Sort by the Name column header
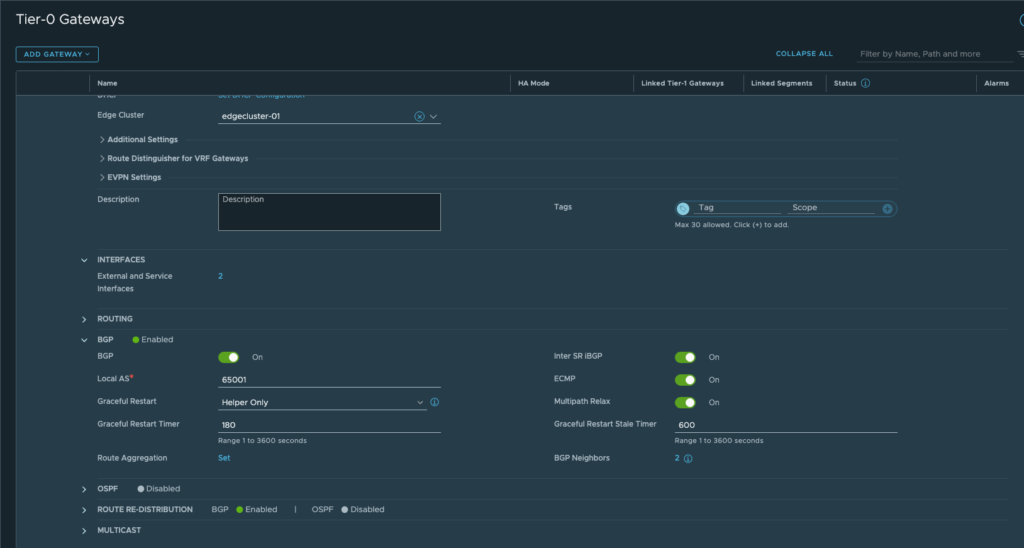This screenshot has height=548, width=1024. point(107,83)
